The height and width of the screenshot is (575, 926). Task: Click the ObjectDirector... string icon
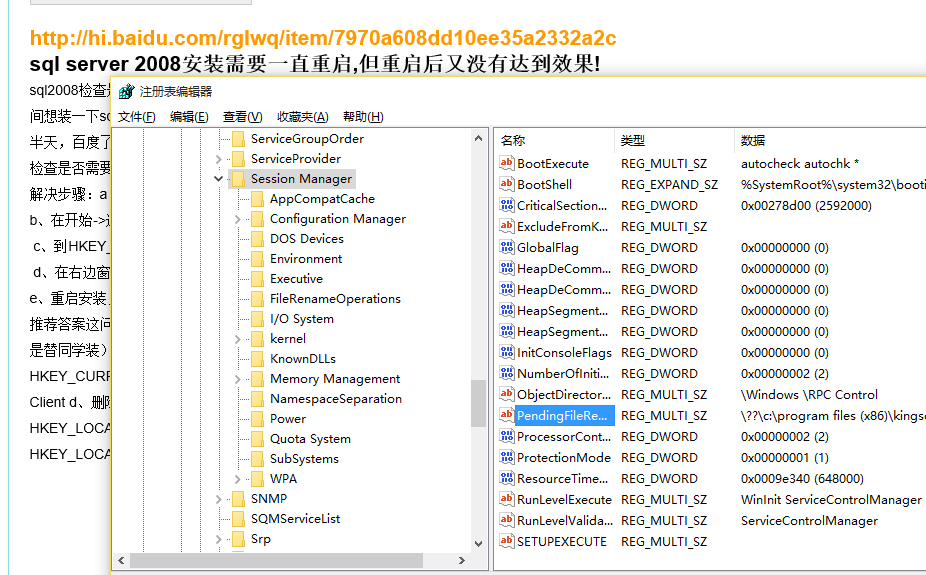(x=507, y=394)
